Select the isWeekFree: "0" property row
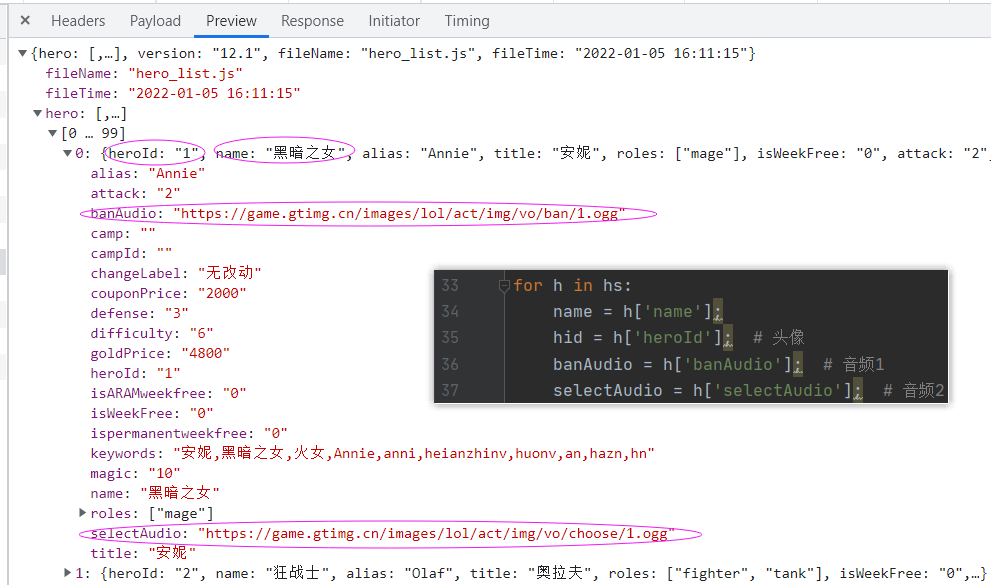The height and width of the screenshot is (585, 991). [152, 414]
